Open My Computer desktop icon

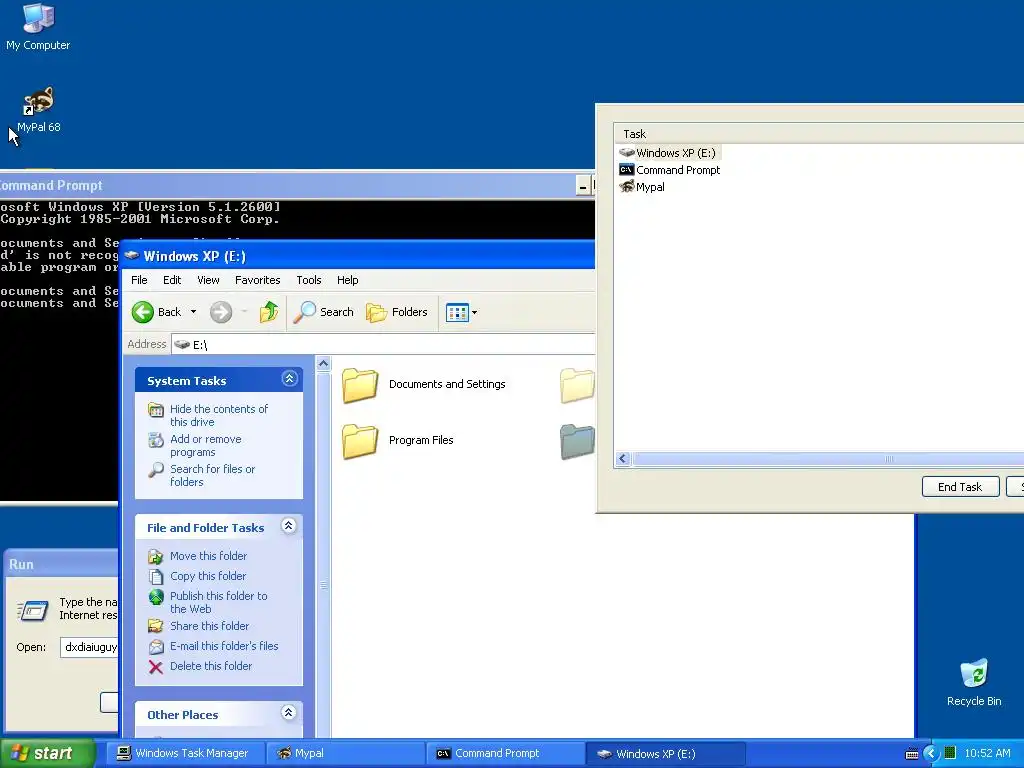tap(38, 26)
